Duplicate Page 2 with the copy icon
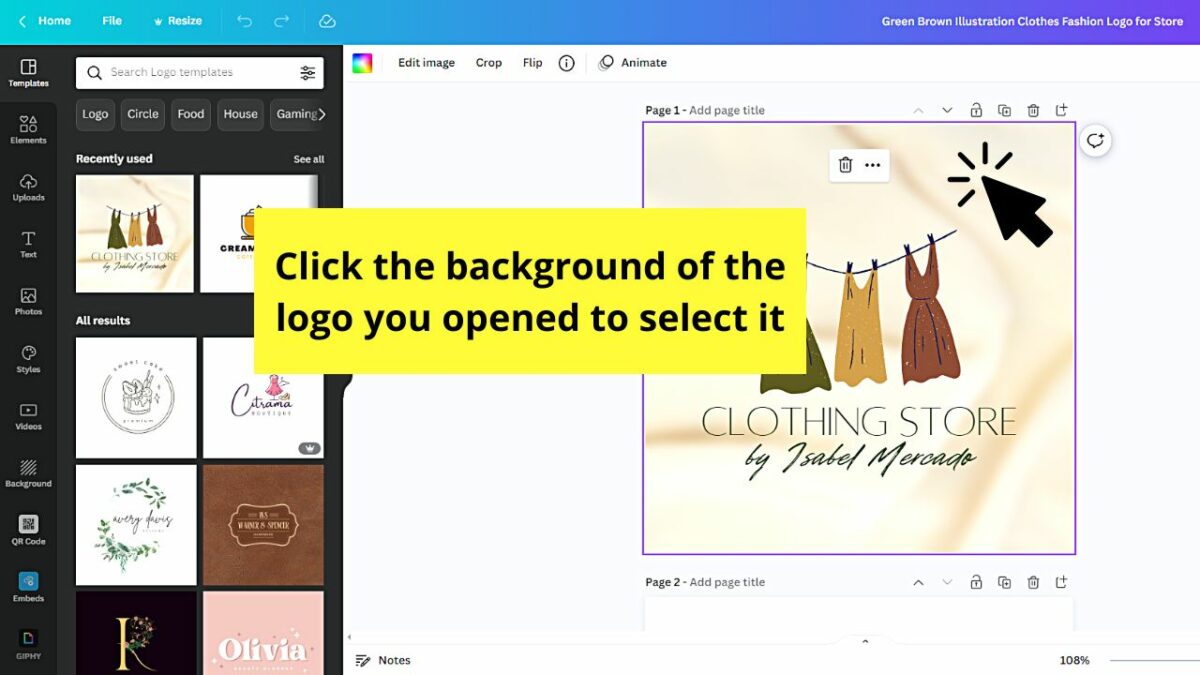This screenshot has height=675, width=1200. pyautogui.click(x=1005, y=581)
